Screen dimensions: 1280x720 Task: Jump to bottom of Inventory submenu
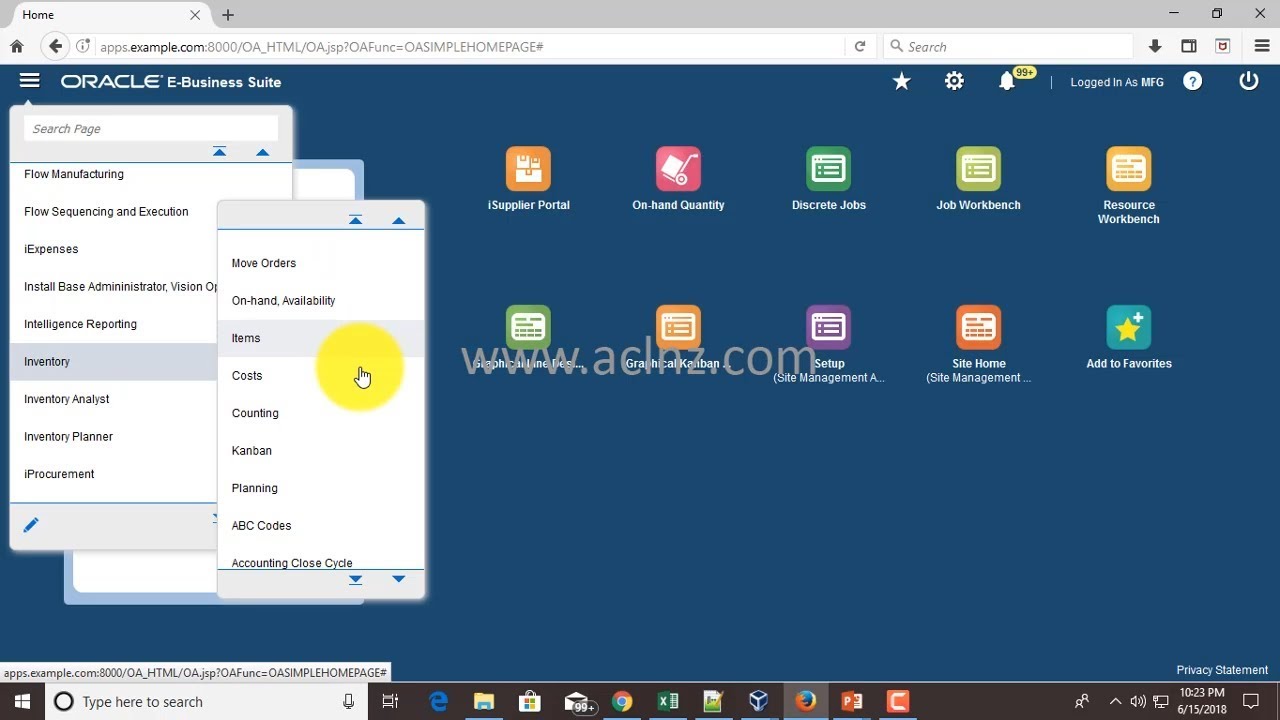[355, 579]
